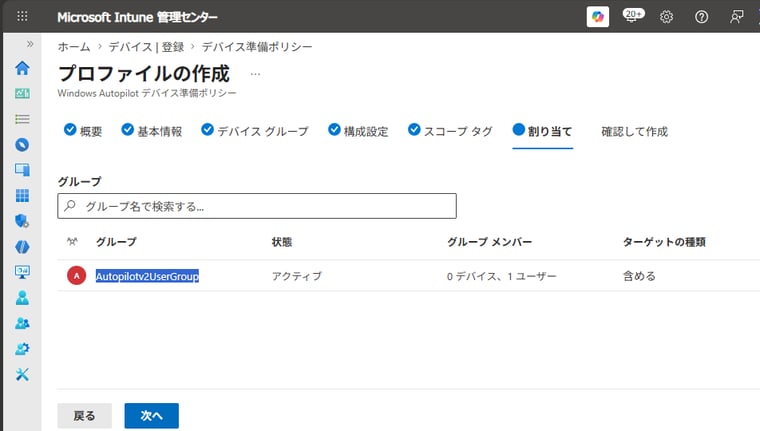Image resolution: width=760 pixels, height=431 pixels.
Task: Focus the group name search field
Action: click(257, 206)
